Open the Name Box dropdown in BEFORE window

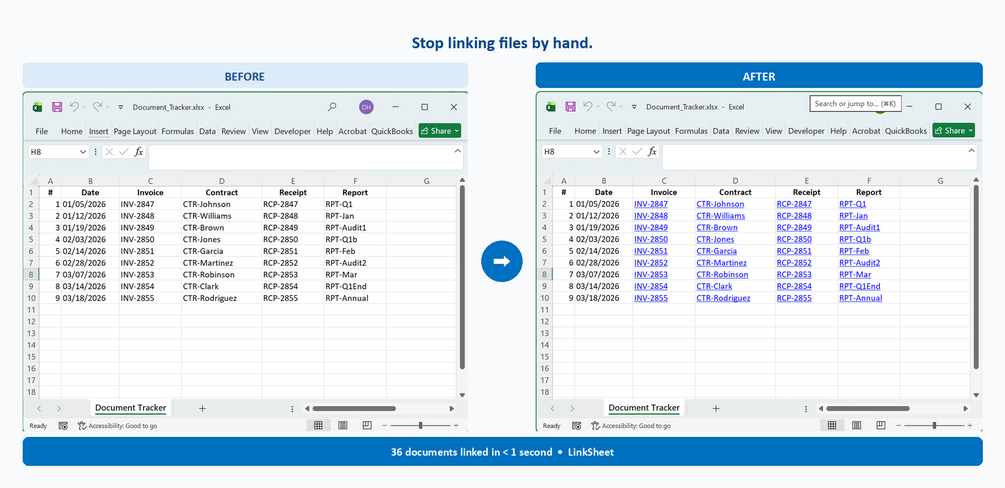[83, 152]
